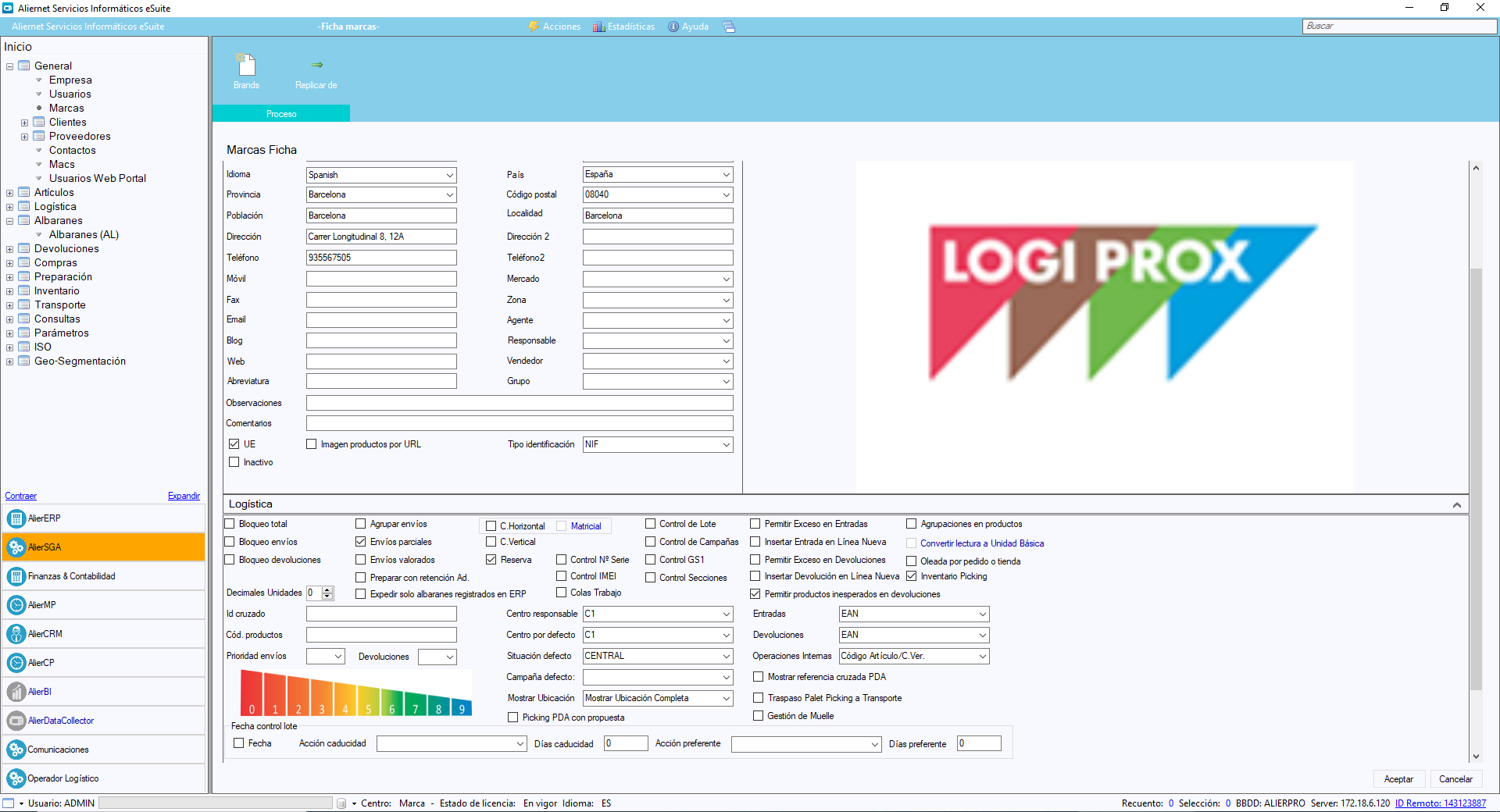This screenshot has height=812, width=1500.
Task: Toggle the Inactivo checkbox
Action: [234, 462]
